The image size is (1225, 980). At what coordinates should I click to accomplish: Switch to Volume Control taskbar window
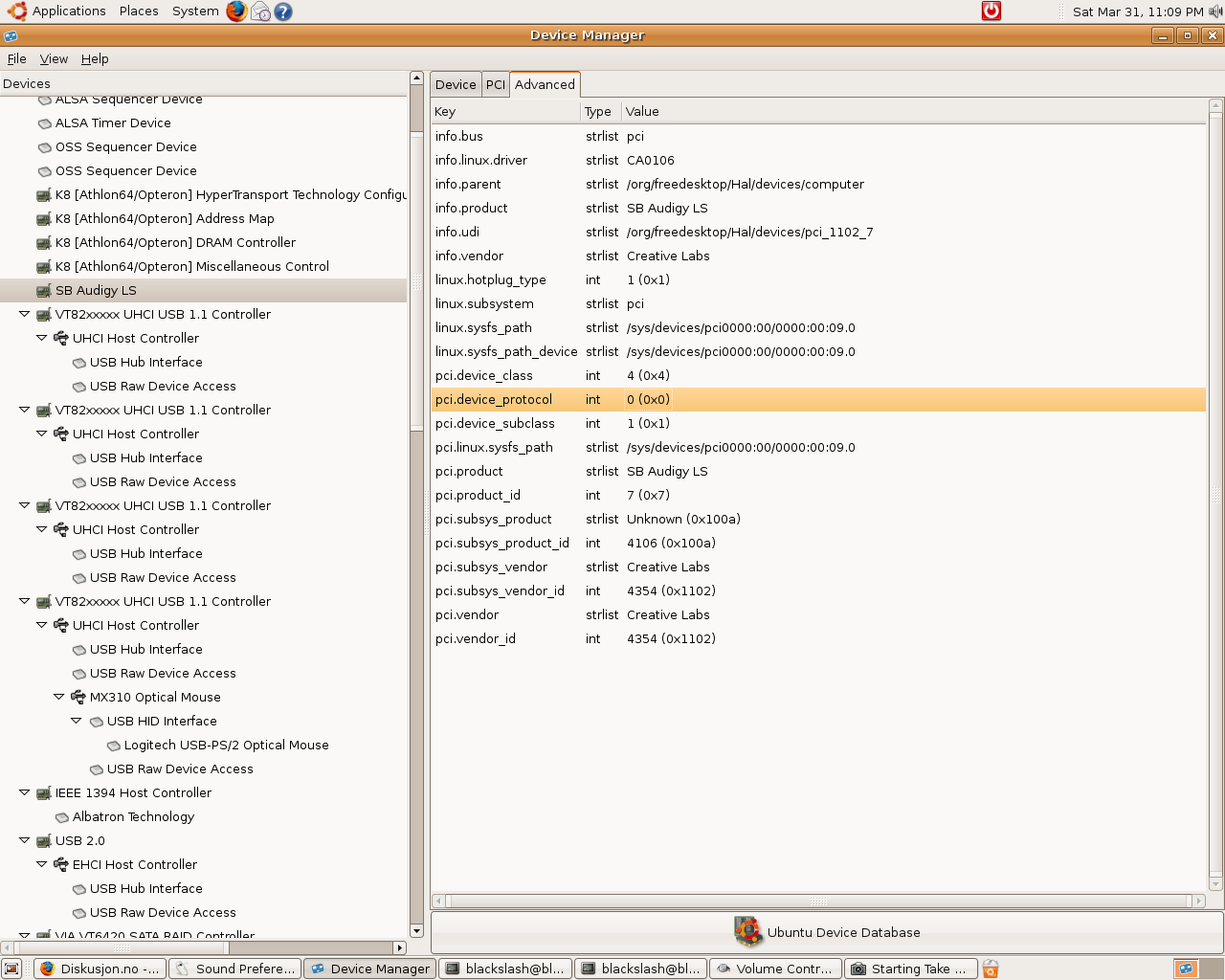775,969
